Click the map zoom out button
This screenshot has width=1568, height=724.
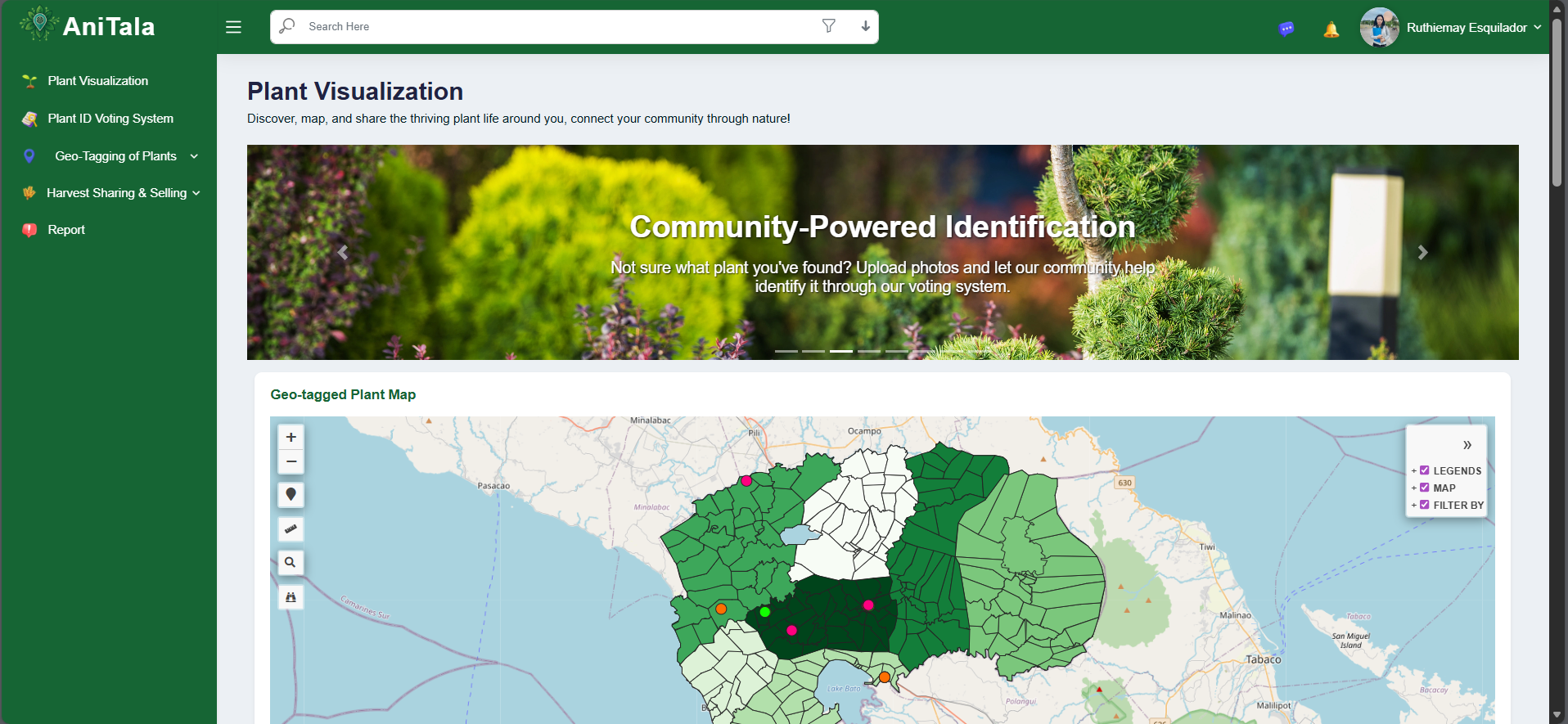tap(291, 461)
